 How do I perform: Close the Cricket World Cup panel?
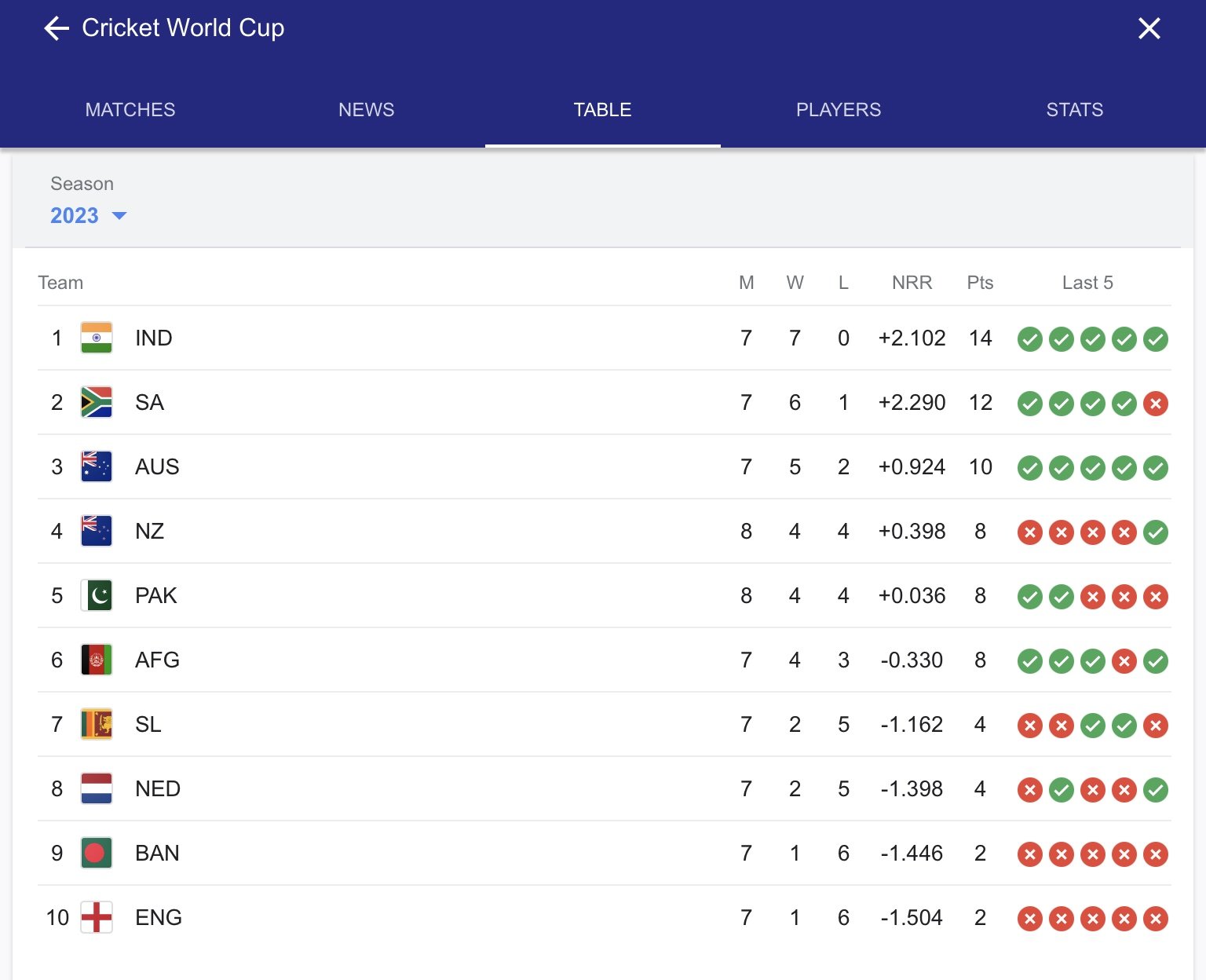tap(1149, 29)
